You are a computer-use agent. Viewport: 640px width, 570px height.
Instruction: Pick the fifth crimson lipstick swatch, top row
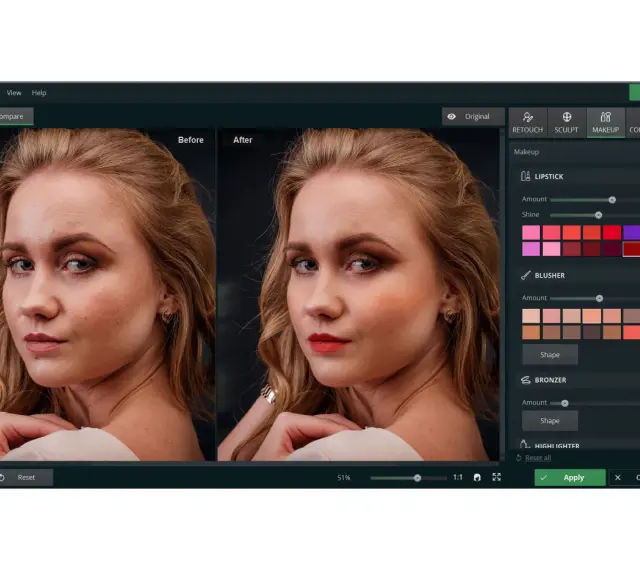(612, 232)
